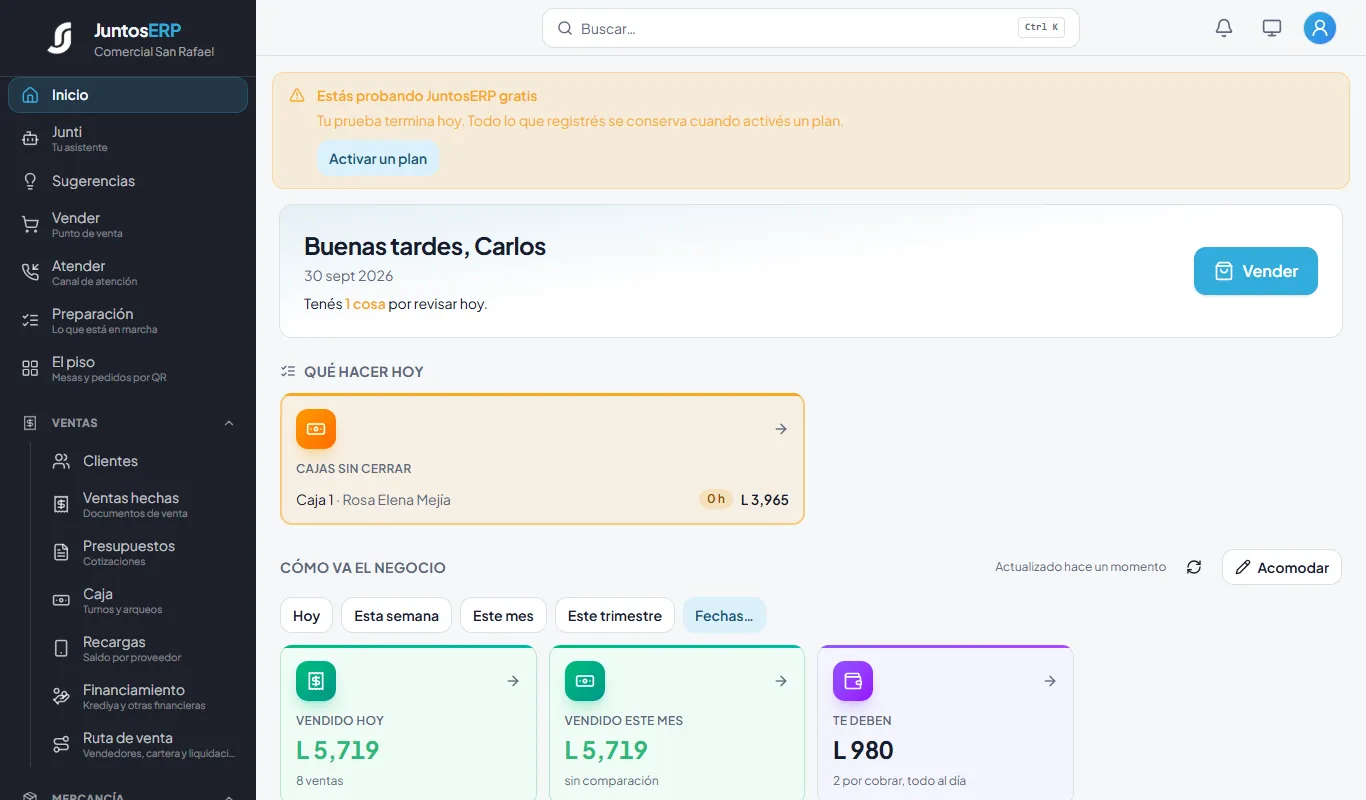This screenshot has height=800, width=1366.
Task: Select the Este mes period tab
Action: pyautogui.click(x=503, y=616)
